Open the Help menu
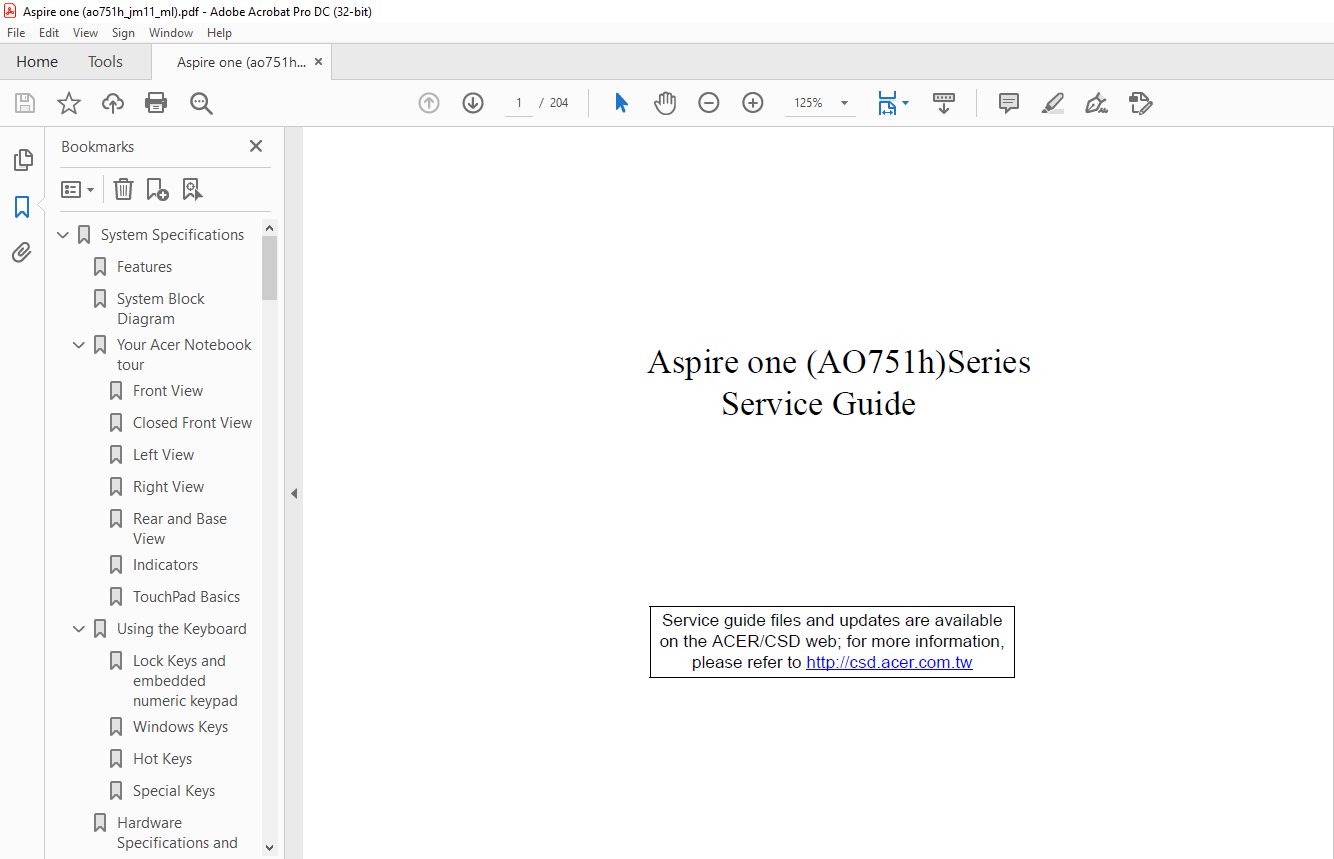The image size is (1334, 859). click(219, 33)
